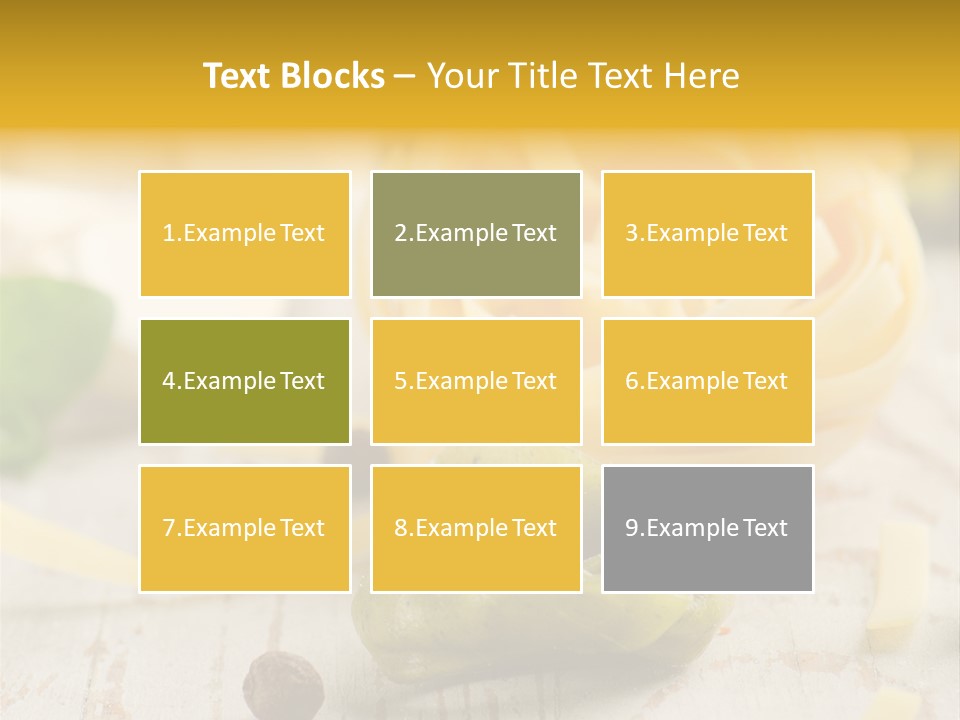Select the "Your Title Text Here" text
This screenshot has height=720, width=960.
click(x=583, y=76)
